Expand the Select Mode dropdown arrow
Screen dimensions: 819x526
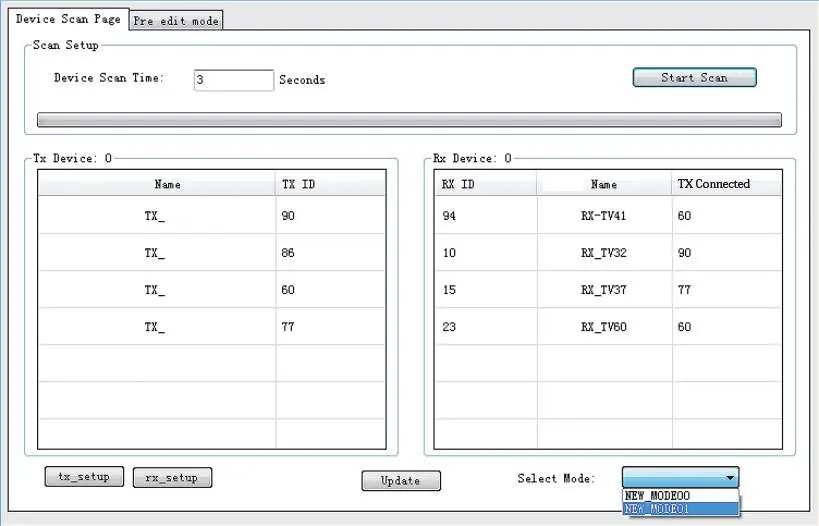[x=730, y=477]
